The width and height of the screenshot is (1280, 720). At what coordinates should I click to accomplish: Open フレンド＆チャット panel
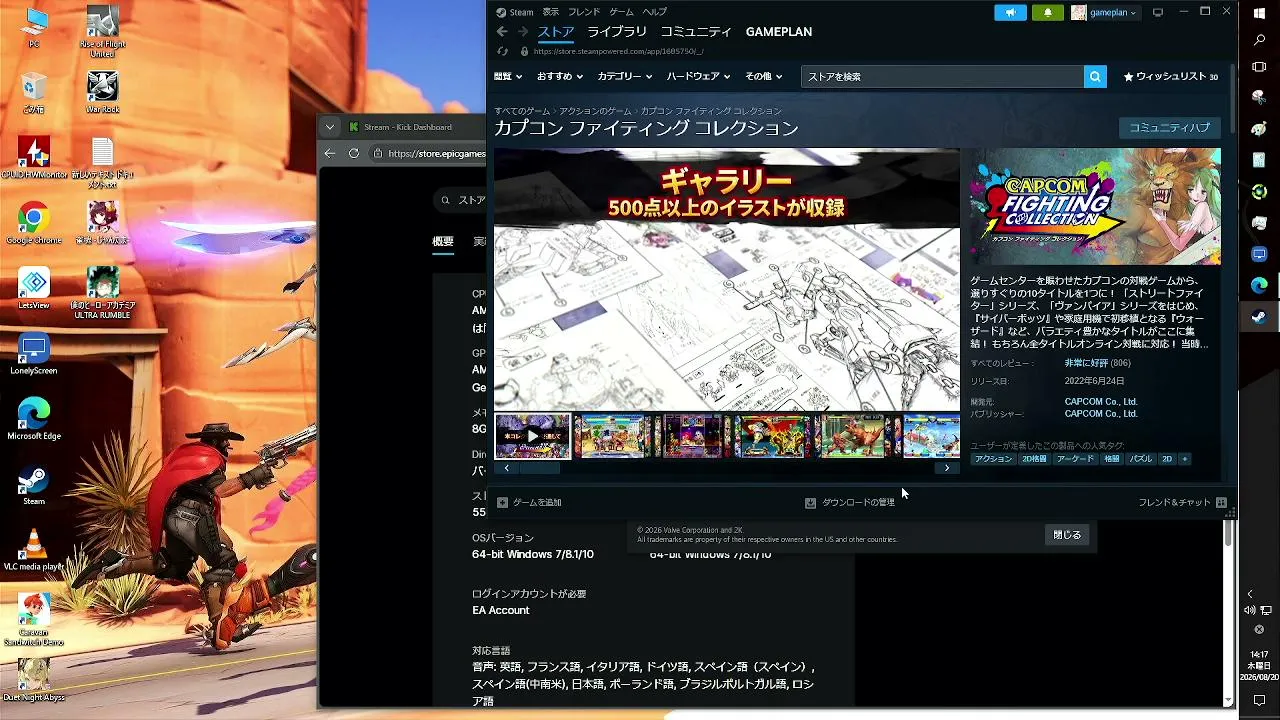tap(1183, 502)
